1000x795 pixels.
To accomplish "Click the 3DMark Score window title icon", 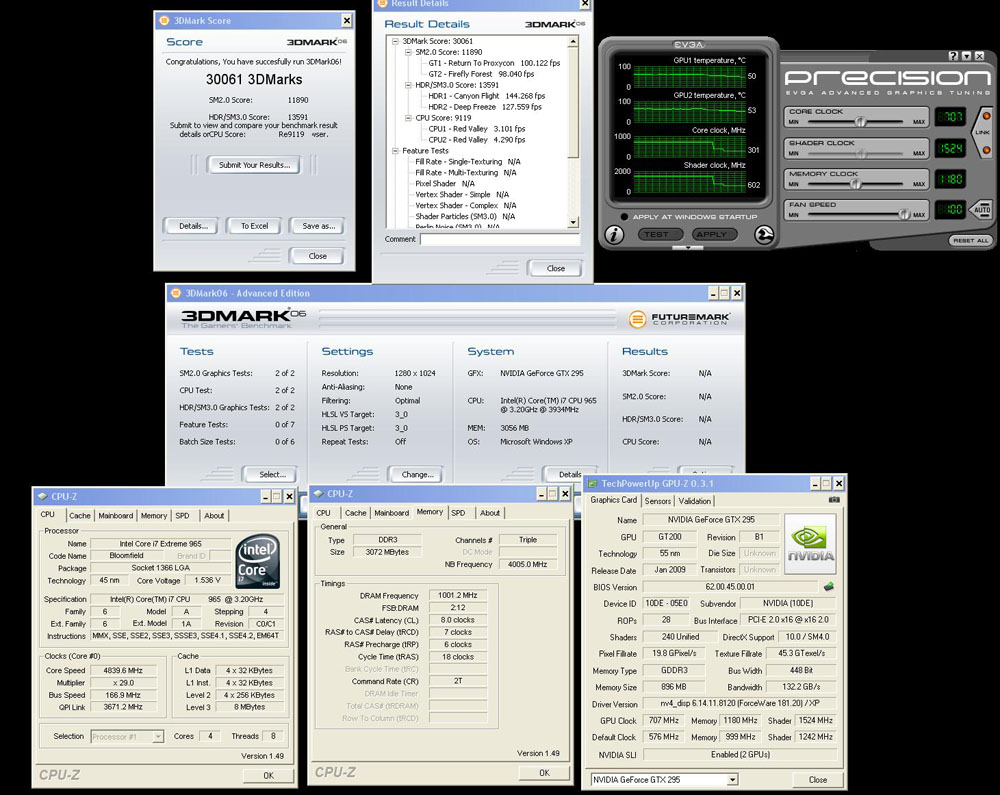I will (x=164, y=20).
